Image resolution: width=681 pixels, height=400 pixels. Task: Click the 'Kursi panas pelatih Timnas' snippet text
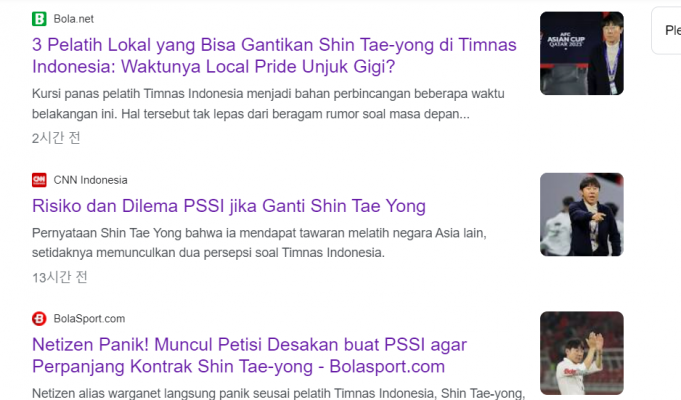tap(268, 104)
